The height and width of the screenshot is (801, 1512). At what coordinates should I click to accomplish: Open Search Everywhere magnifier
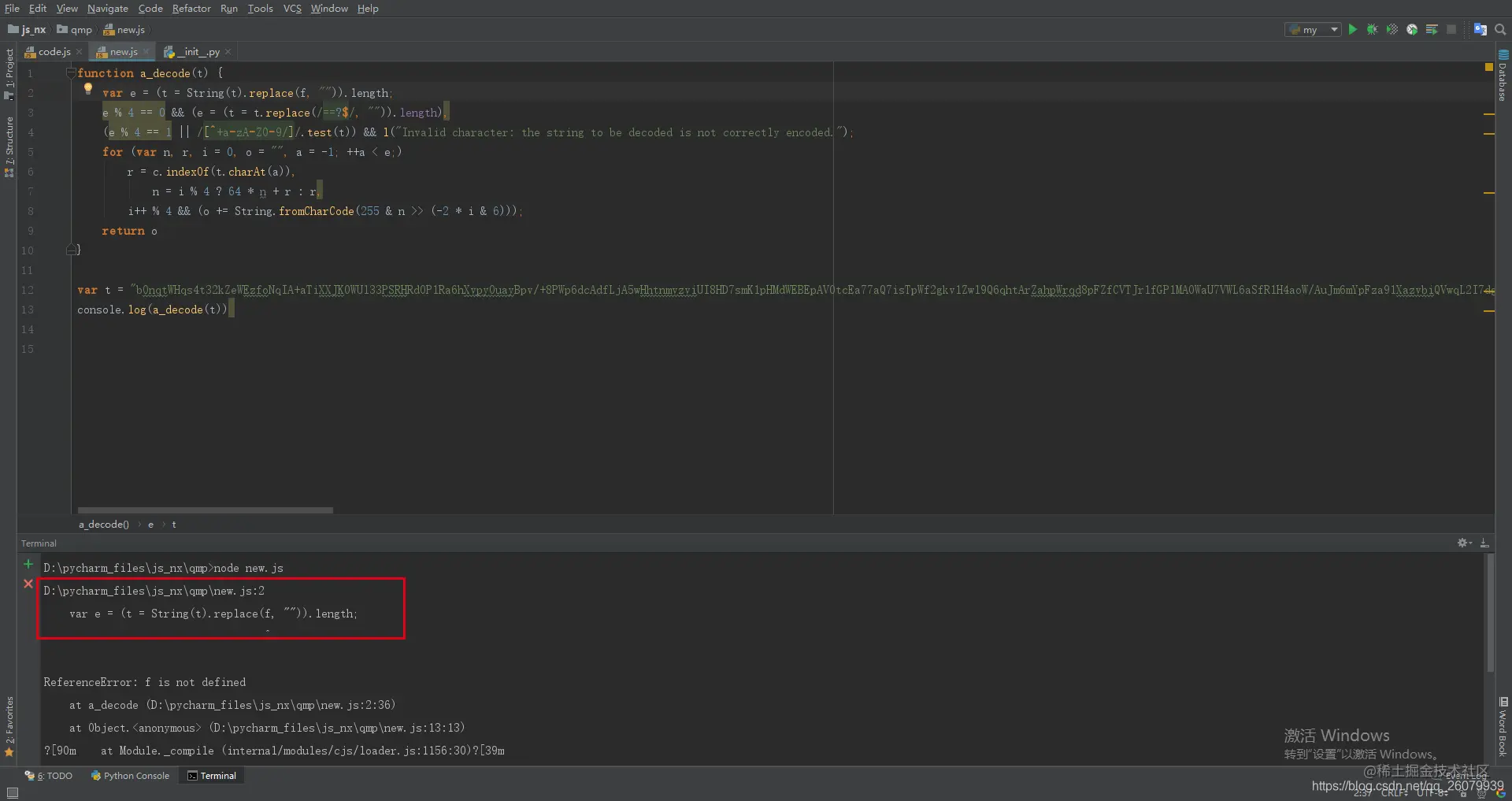pyautogui.click(x=1500, y=29)
